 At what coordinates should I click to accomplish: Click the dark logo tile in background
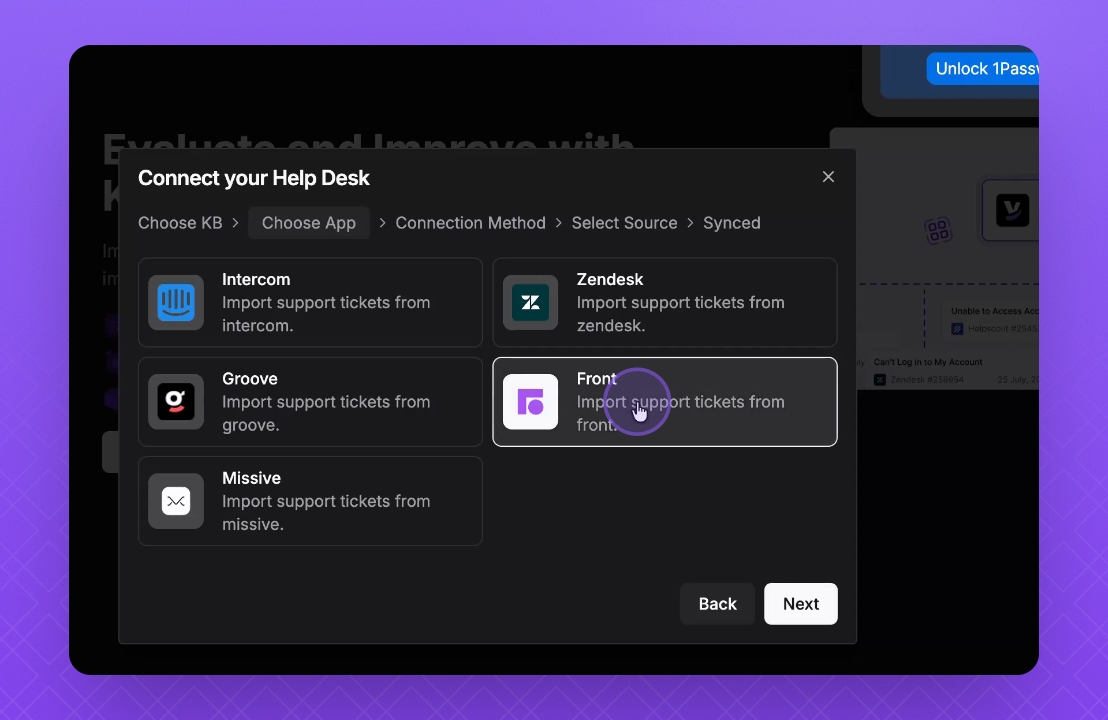pyautogui.click(x=1012, y=210)
